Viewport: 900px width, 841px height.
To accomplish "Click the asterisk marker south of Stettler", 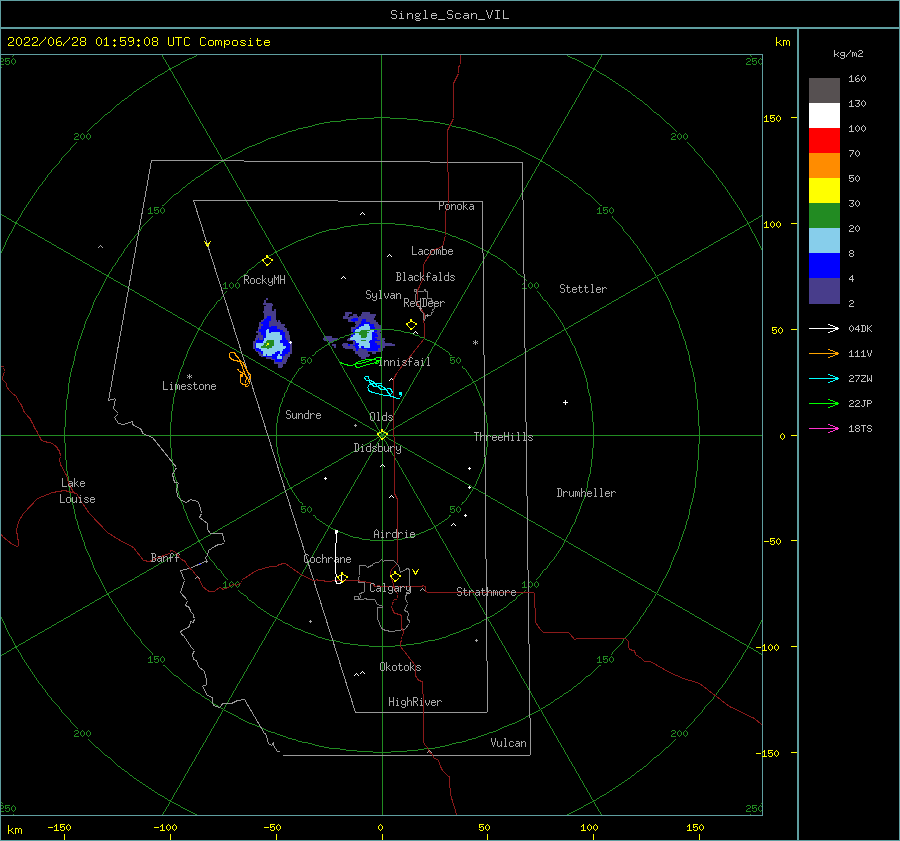I will [475, 343].
